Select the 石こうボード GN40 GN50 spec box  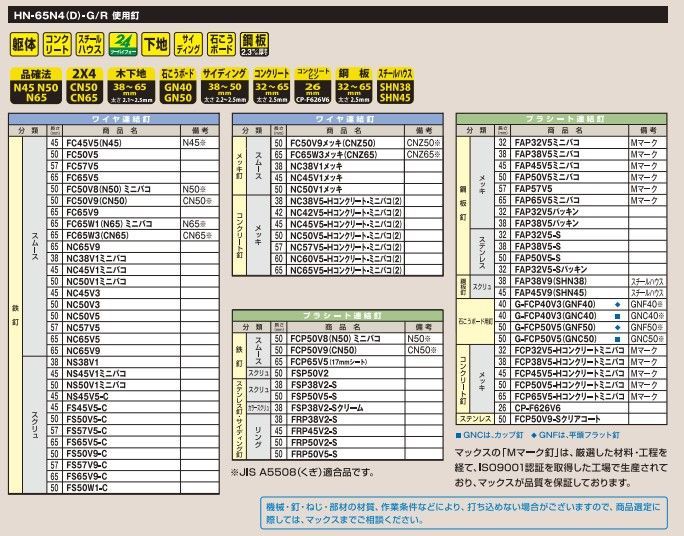[177, 87]
